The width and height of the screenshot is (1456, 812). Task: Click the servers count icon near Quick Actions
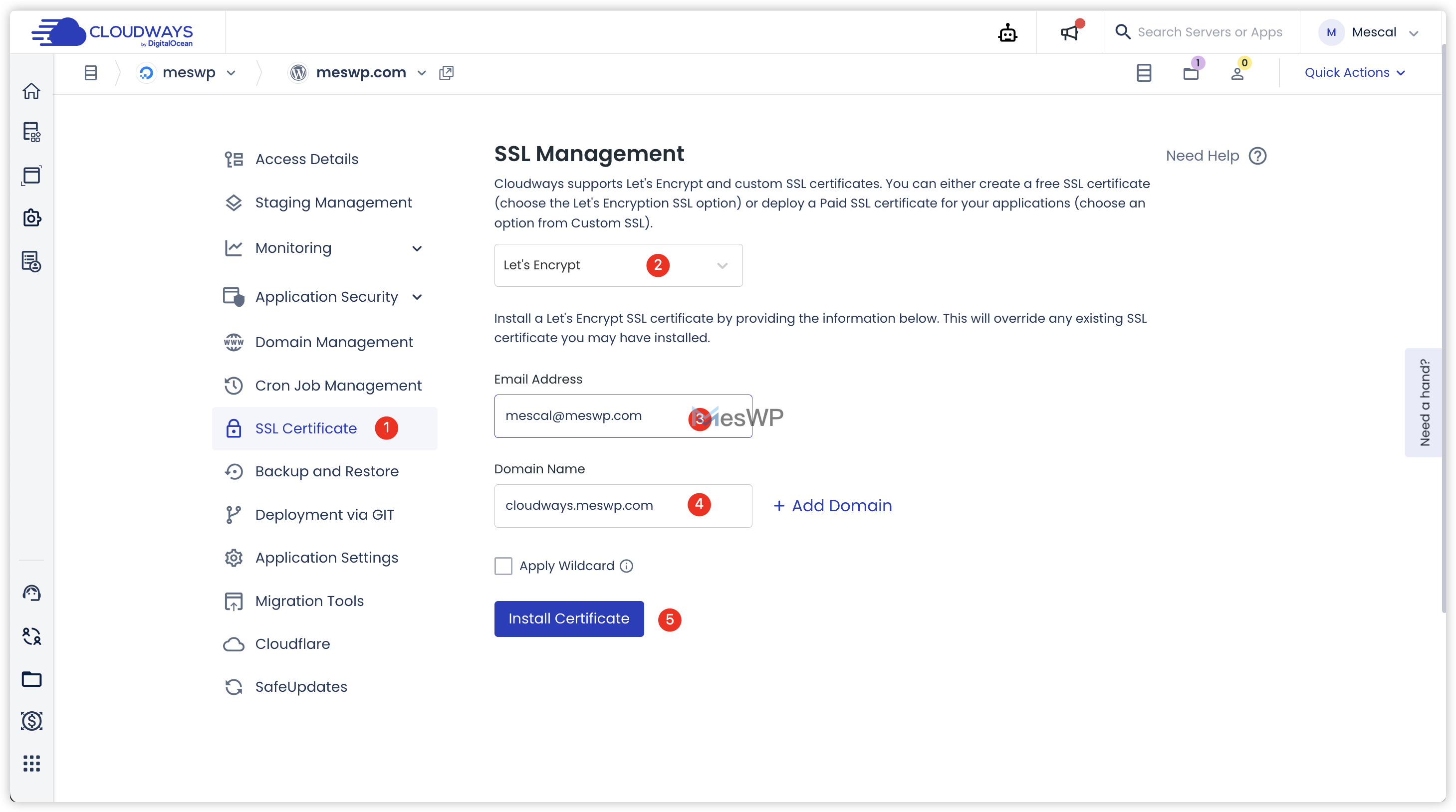point(1144,73)
